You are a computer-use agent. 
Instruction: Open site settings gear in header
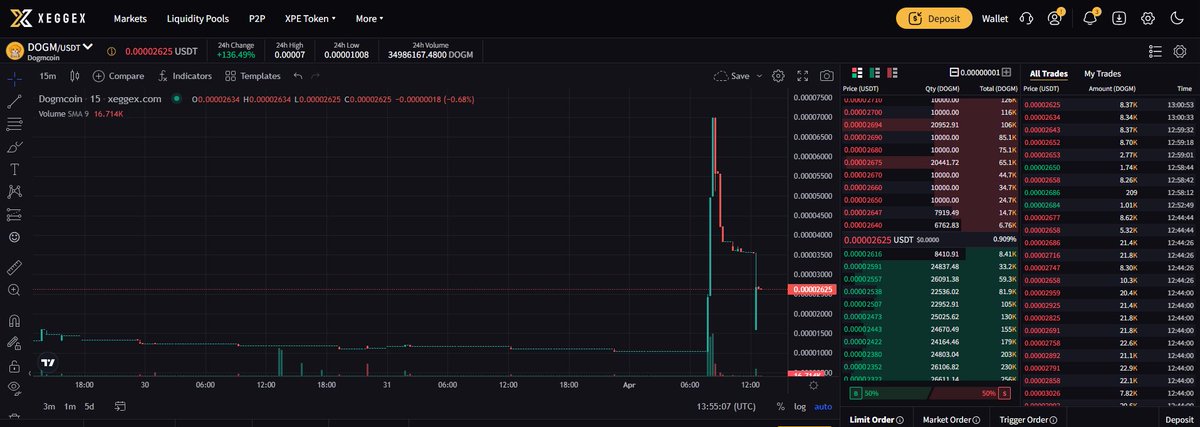[x=1147, y=18]
